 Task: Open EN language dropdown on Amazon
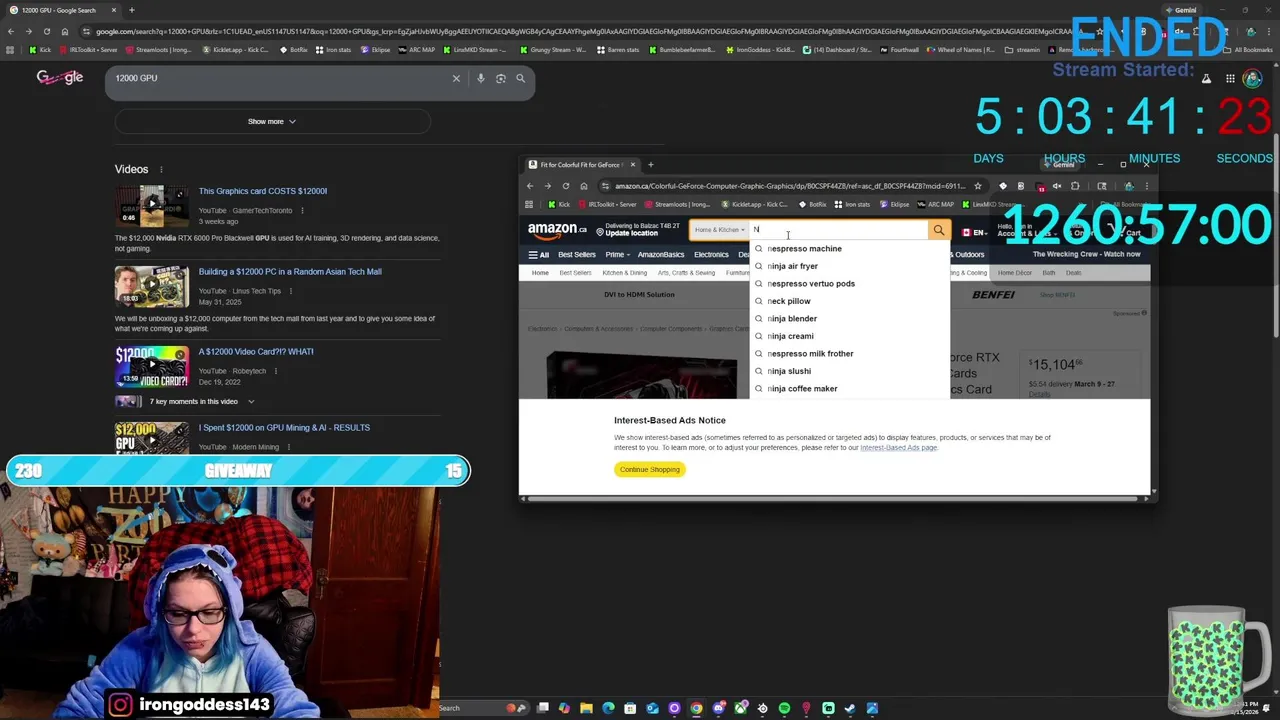tap(974, 232)
